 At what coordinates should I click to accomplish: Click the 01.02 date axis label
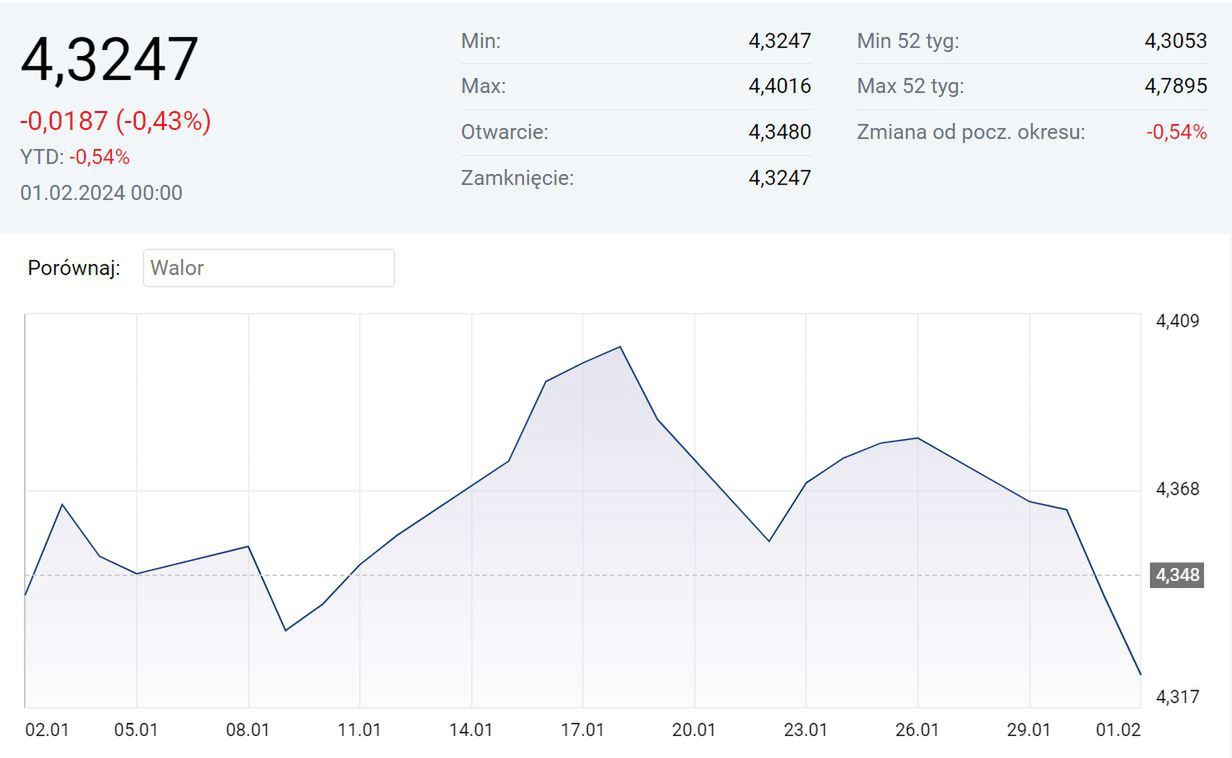pyautogui.click(x=1118, y=730)
